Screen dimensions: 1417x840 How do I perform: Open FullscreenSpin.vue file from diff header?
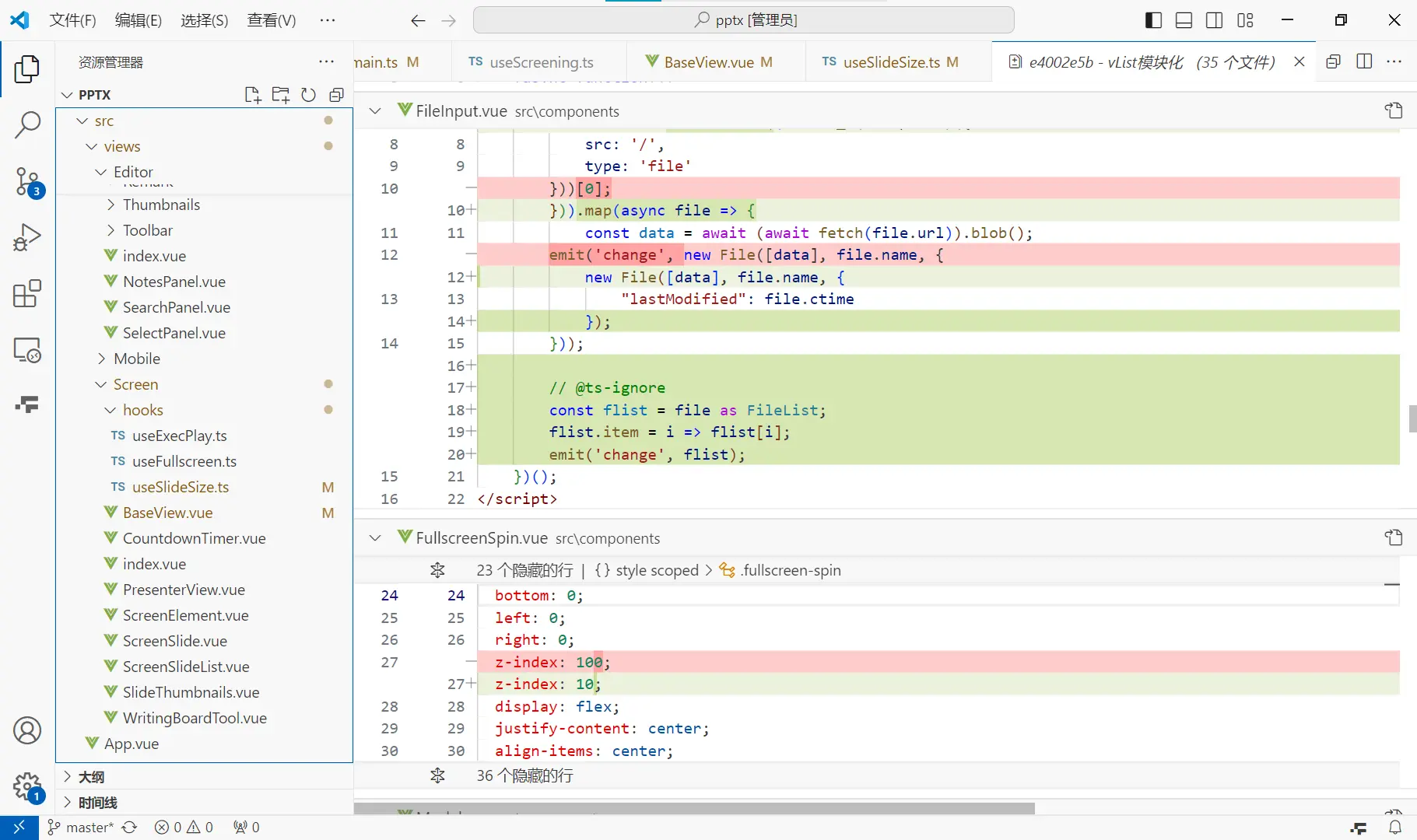pos(1393,537)
